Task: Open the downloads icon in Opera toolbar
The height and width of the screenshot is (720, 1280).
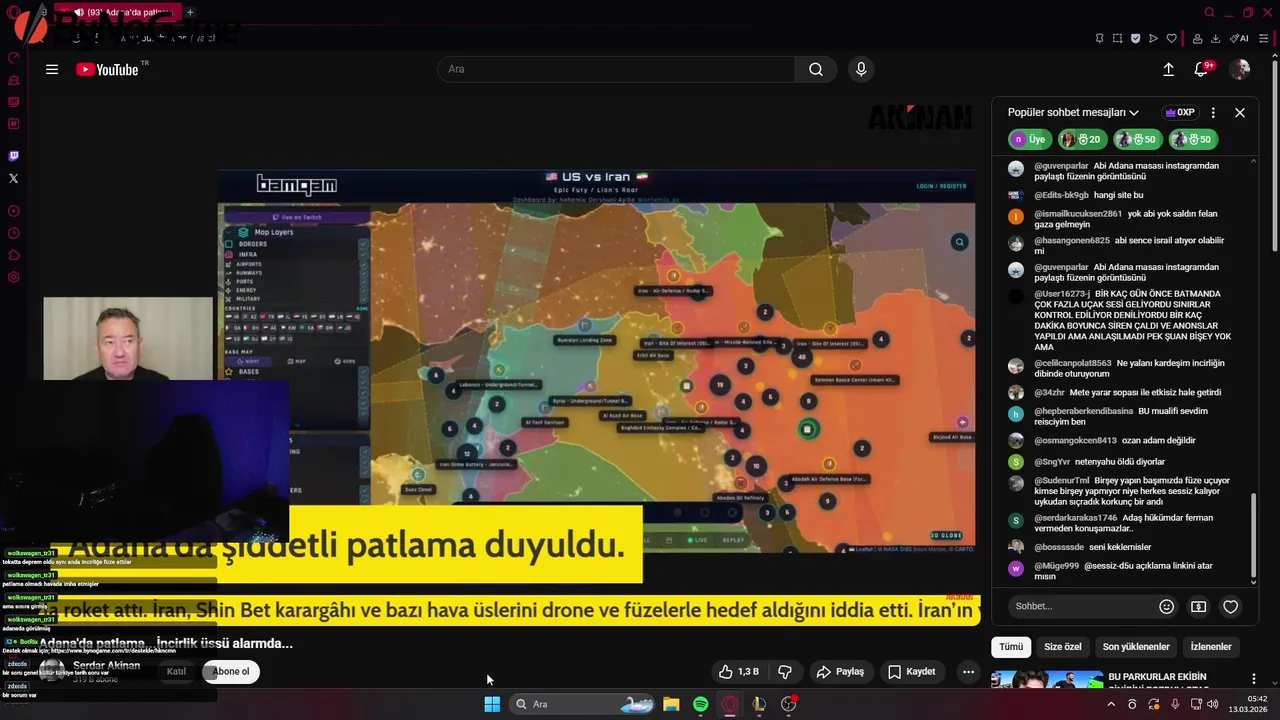Action: coord(1215,39)
